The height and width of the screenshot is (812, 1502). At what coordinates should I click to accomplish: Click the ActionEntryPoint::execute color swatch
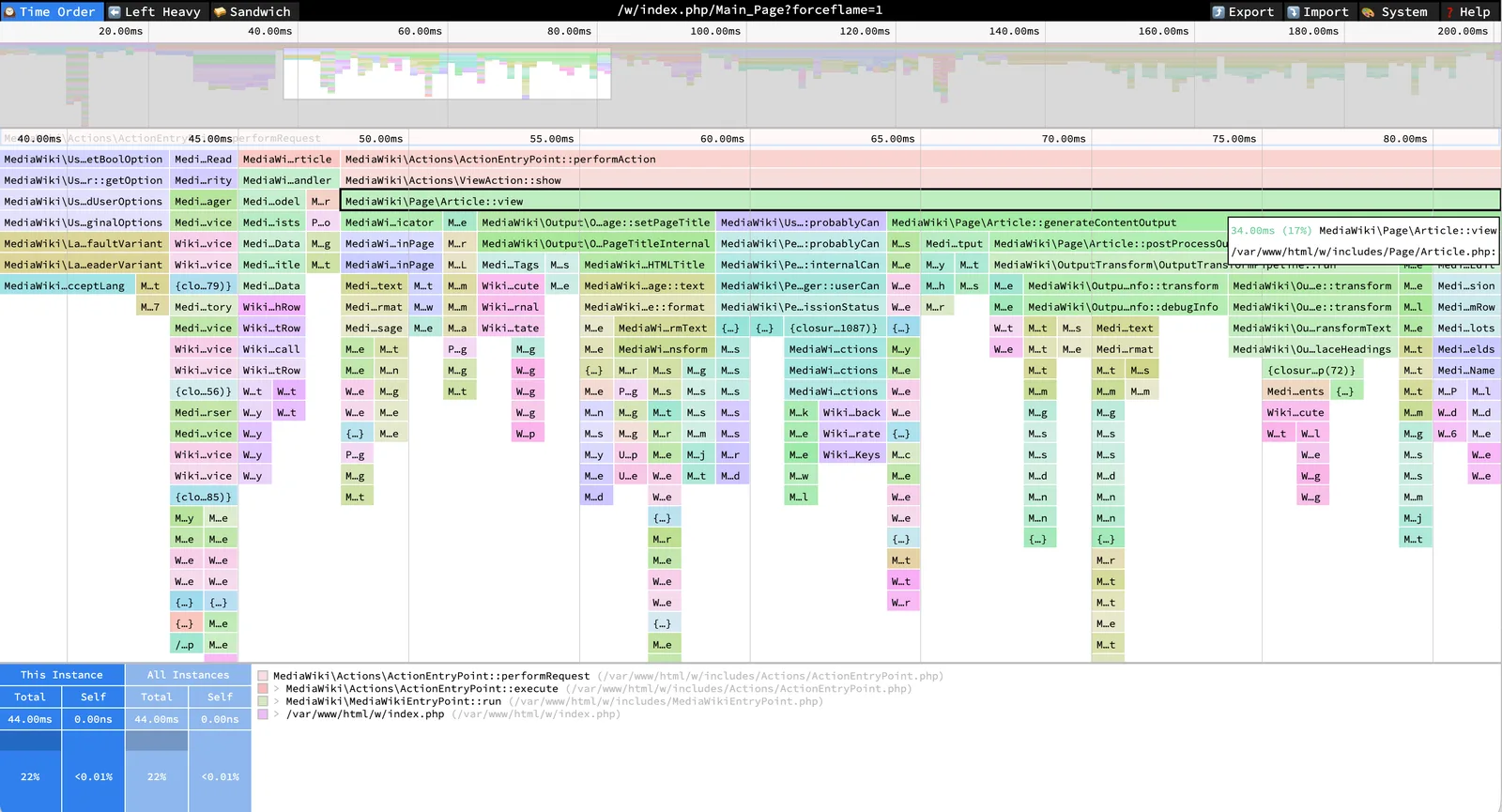pos(263,689)
